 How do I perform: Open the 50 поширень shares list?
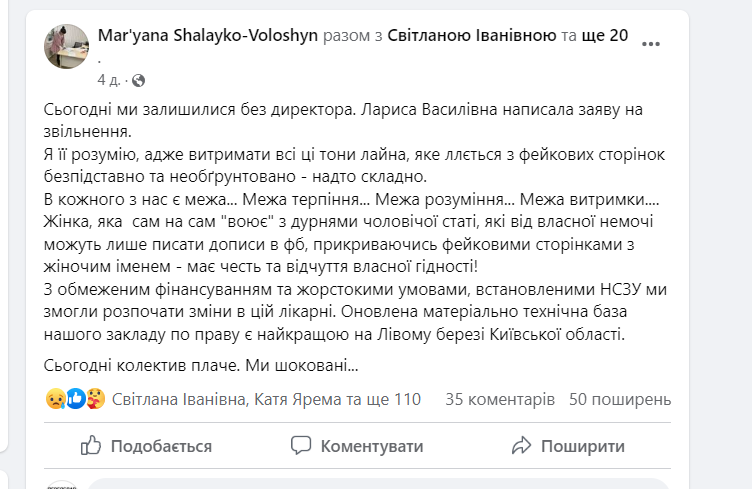click(x=620, y=399)
